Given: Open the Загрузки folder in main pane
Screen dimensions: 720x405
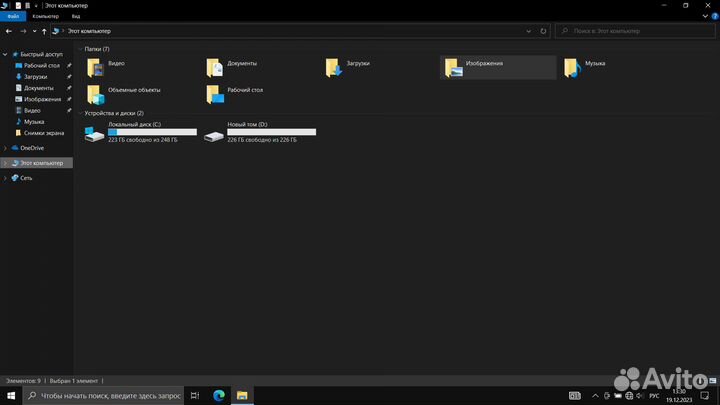Looking at the screenshot, I should click(x=334, y=67).
